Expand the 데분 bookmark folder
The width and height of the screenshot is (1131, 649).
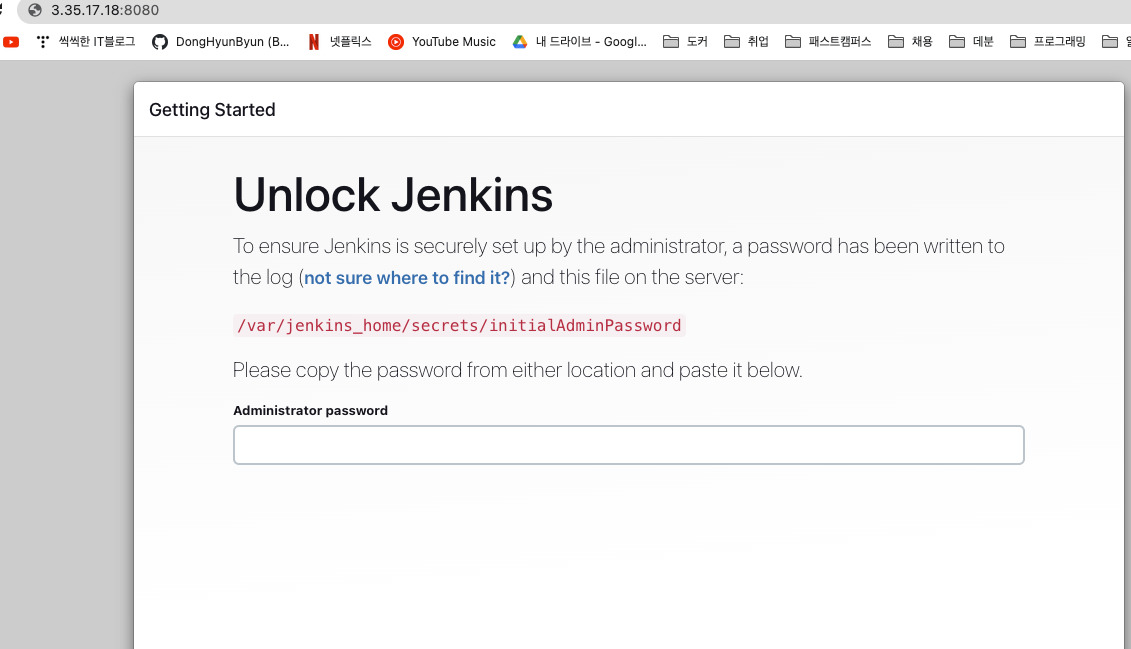(972, 42)
